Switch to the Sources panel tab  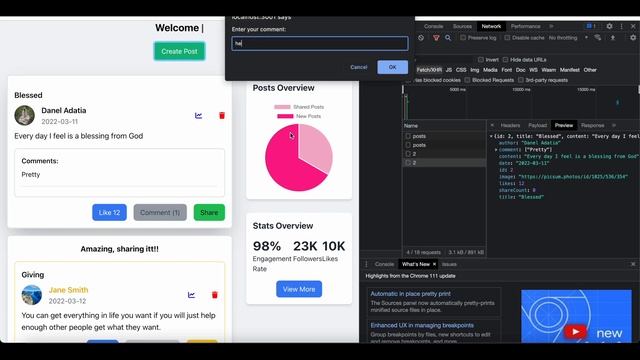(462, 26)
